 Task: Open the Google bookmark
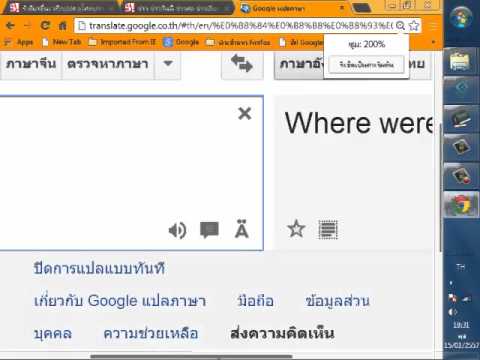point(182,42)
